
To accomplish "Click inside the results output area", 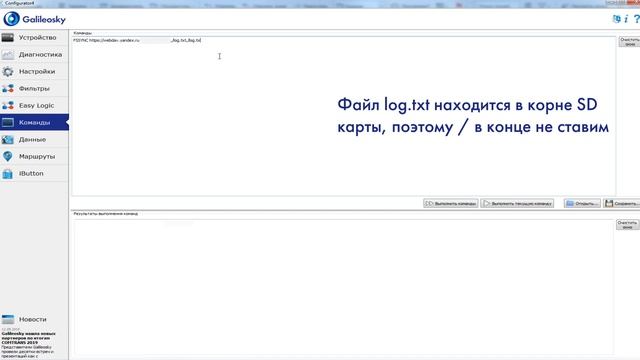I will tap(343, 287).
